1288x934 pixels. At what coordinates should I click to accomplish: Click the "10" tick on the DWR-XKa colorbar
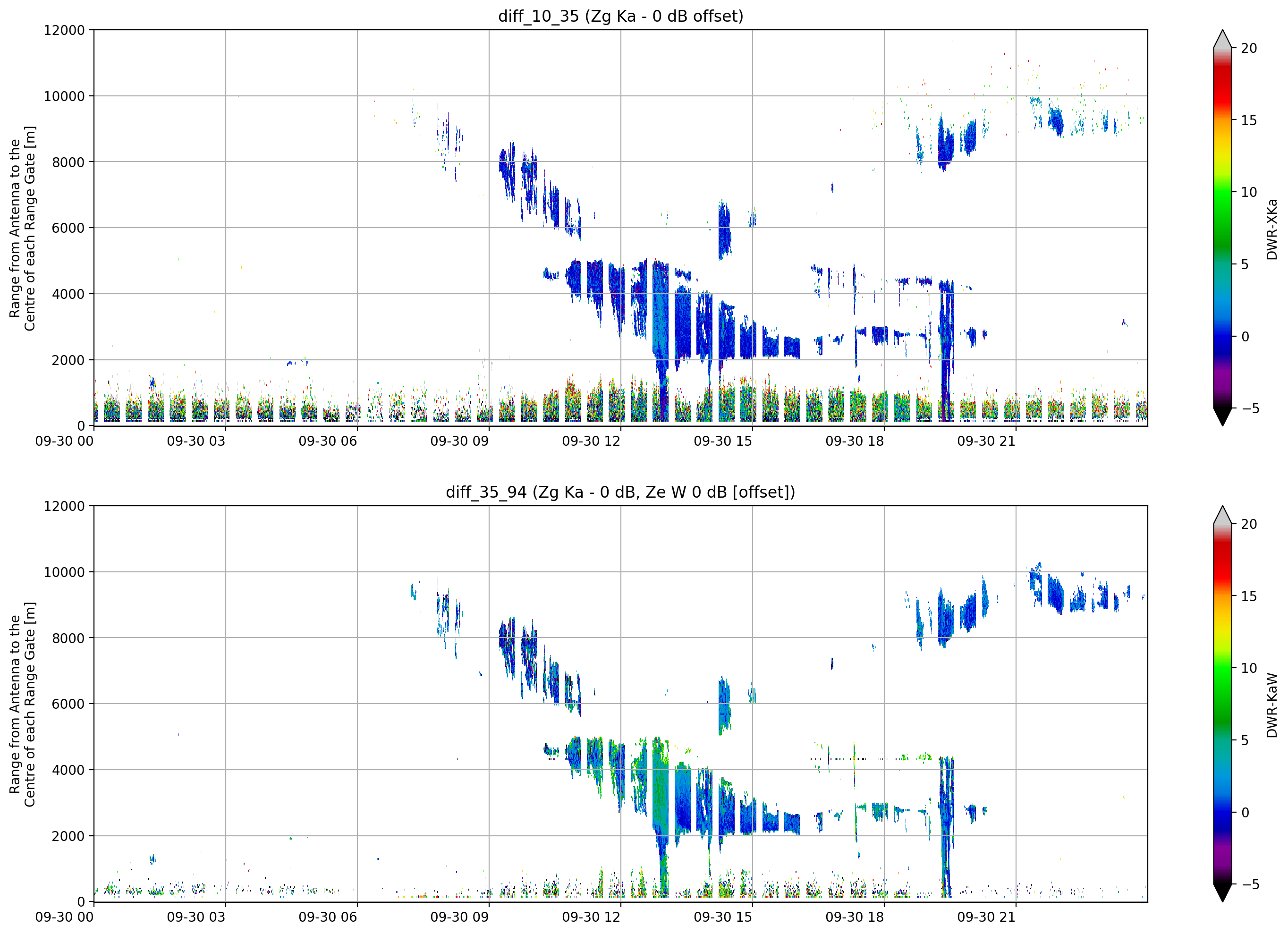pyautogui.click(x=1249, y=192)
